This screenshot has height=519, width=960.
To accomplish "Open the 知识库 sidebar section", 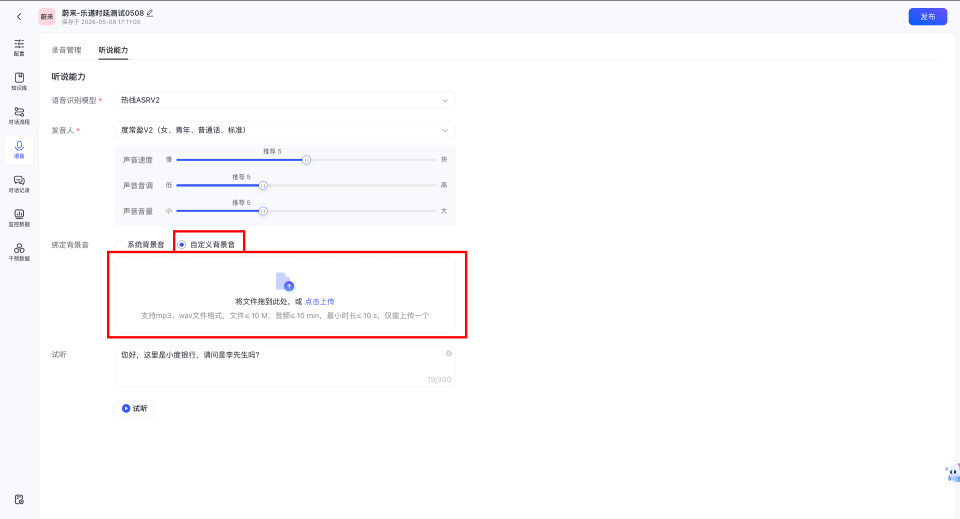I will (x=19, y=81).
